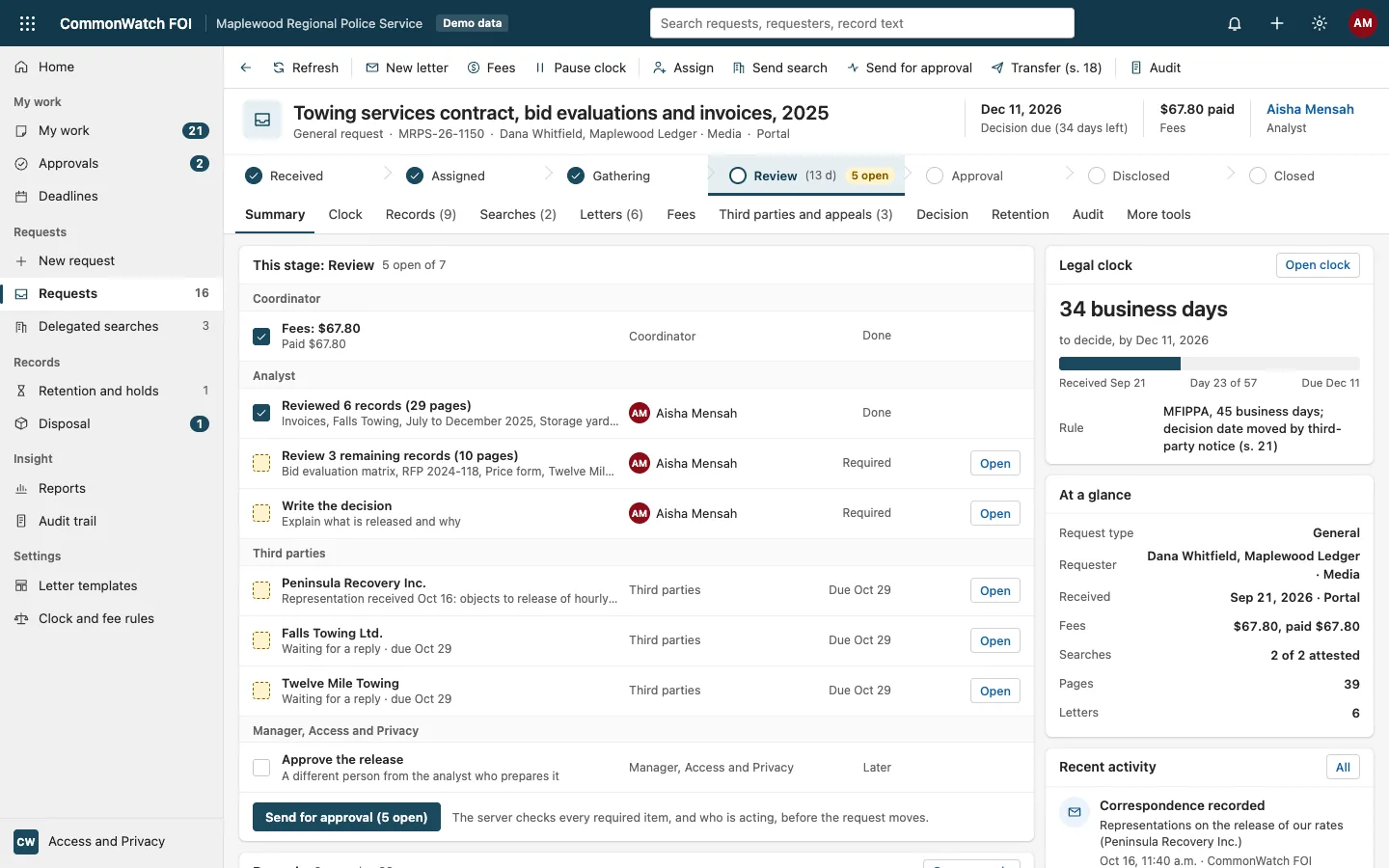This screenshot has width=1389, height=868.
Task: Refresh the request page
Action: (306, 68)
